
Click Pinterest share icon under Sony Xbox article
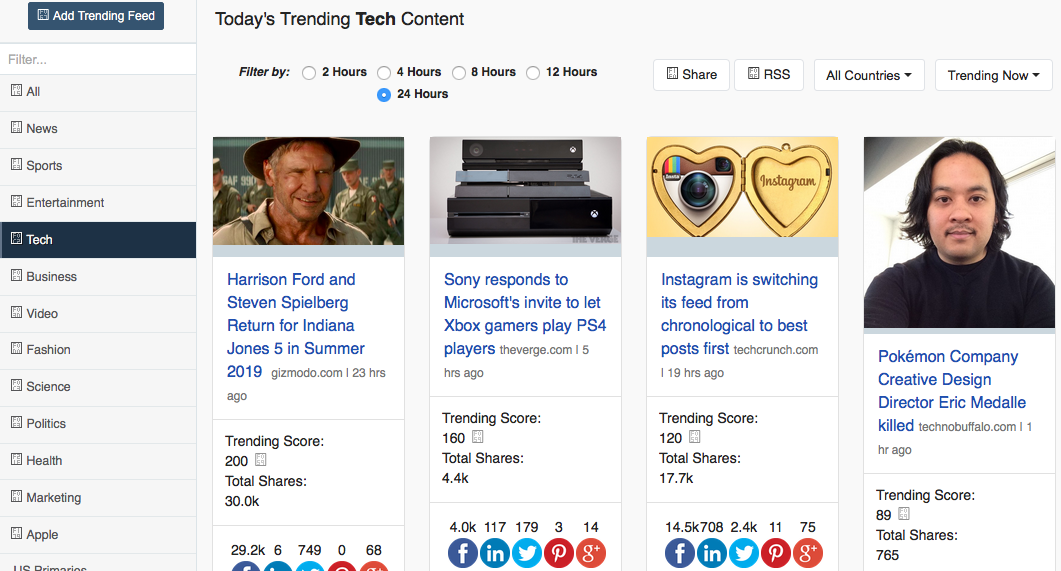tap(558, 553)
